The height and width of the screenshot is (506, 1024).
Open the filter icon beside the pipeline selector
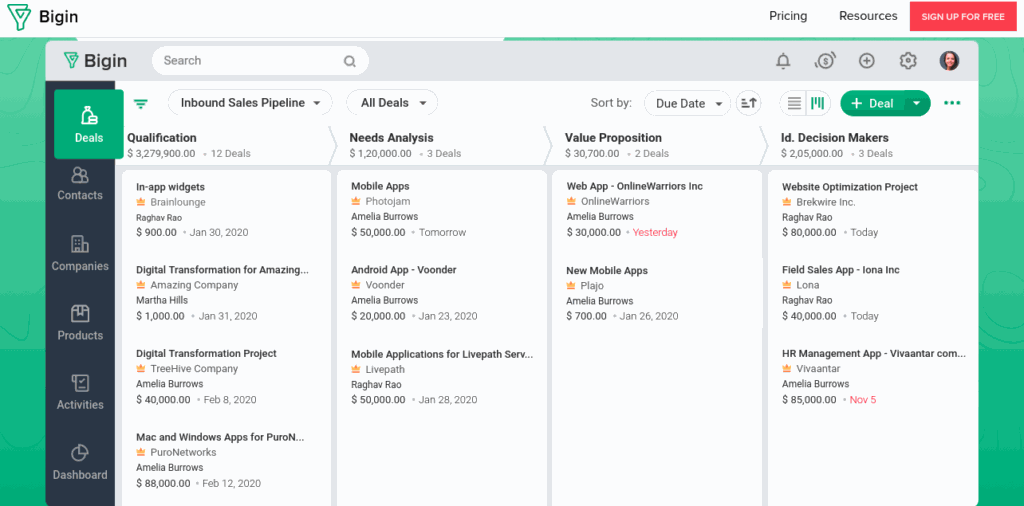(140, 103)
